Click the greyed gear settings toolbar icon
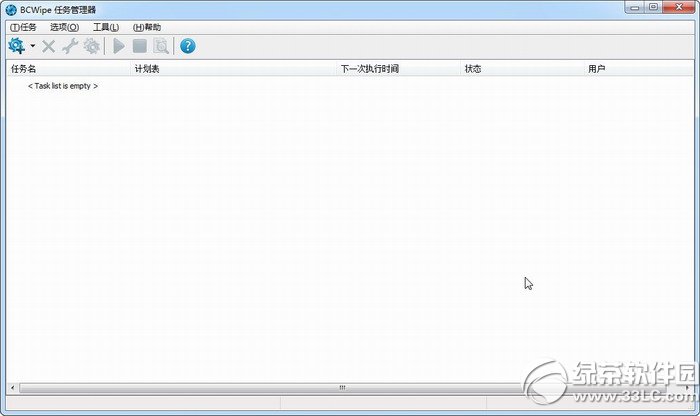This screenshot has height=416, width=700. tap(92, 46)
